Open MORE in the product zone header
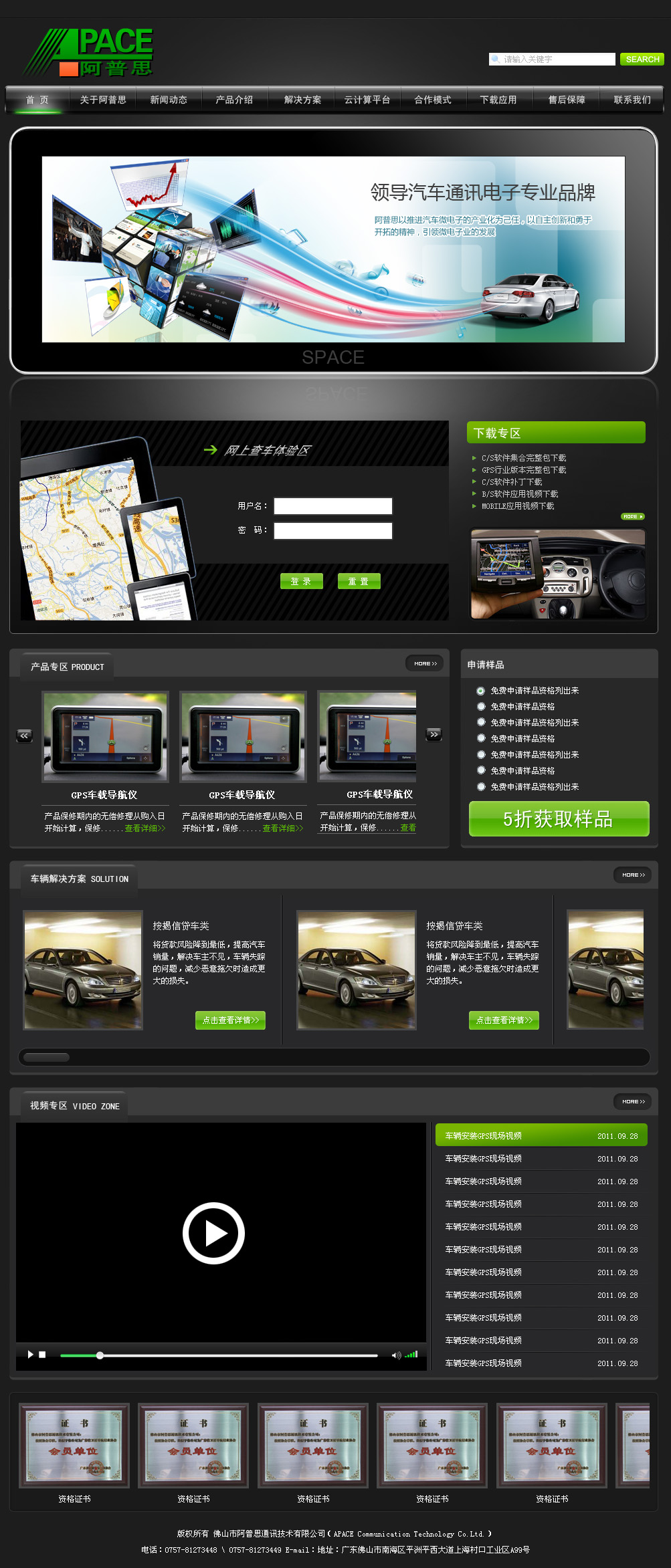This screenshot has height=1568, width=671. click(x=425, y=663)
